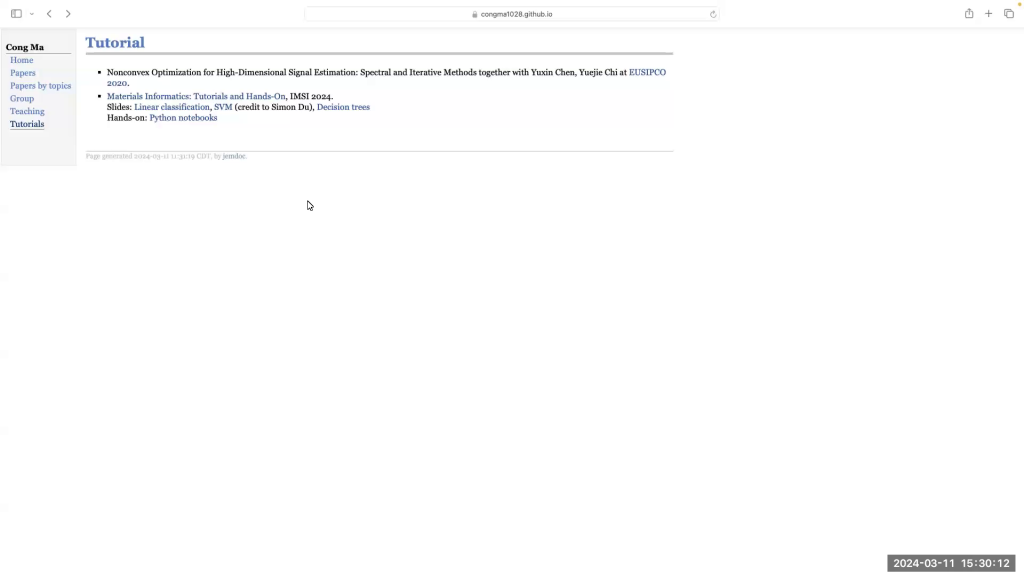Open Materials Informatics: Tutorials and Hands-On link

(x=196, y=97)
